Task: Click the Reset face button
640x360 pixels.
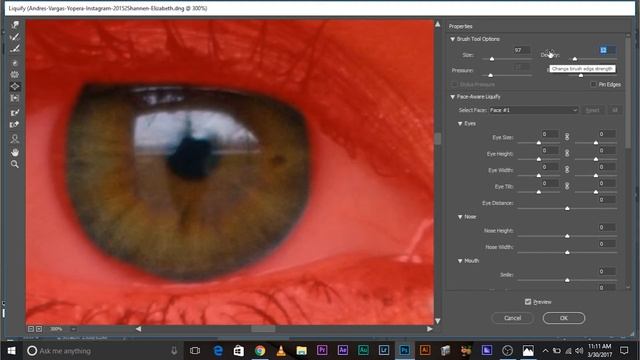Action: pyautogui.click(x=593, y=110)
